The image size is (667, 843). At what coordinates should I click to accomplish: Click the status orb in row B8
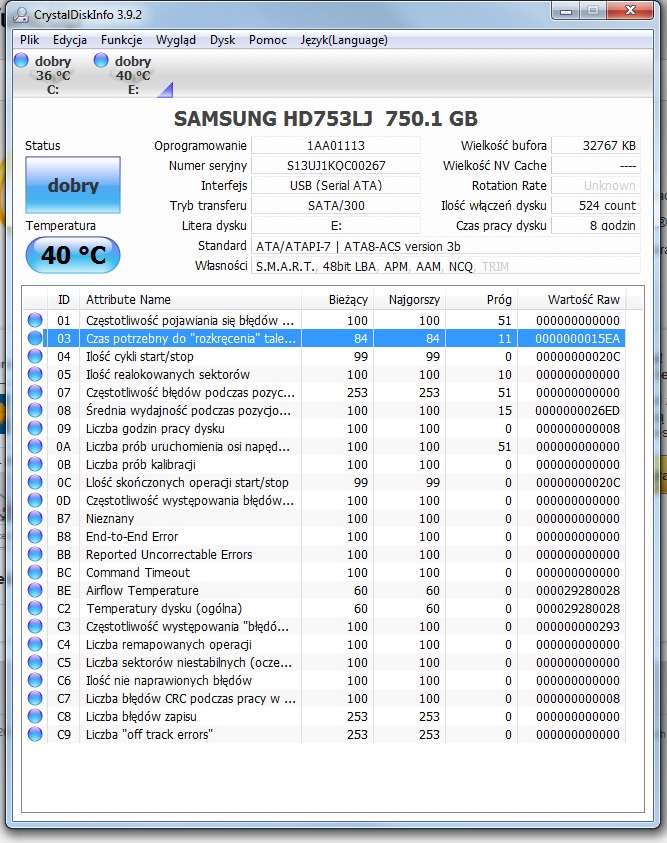coord(35,537)
